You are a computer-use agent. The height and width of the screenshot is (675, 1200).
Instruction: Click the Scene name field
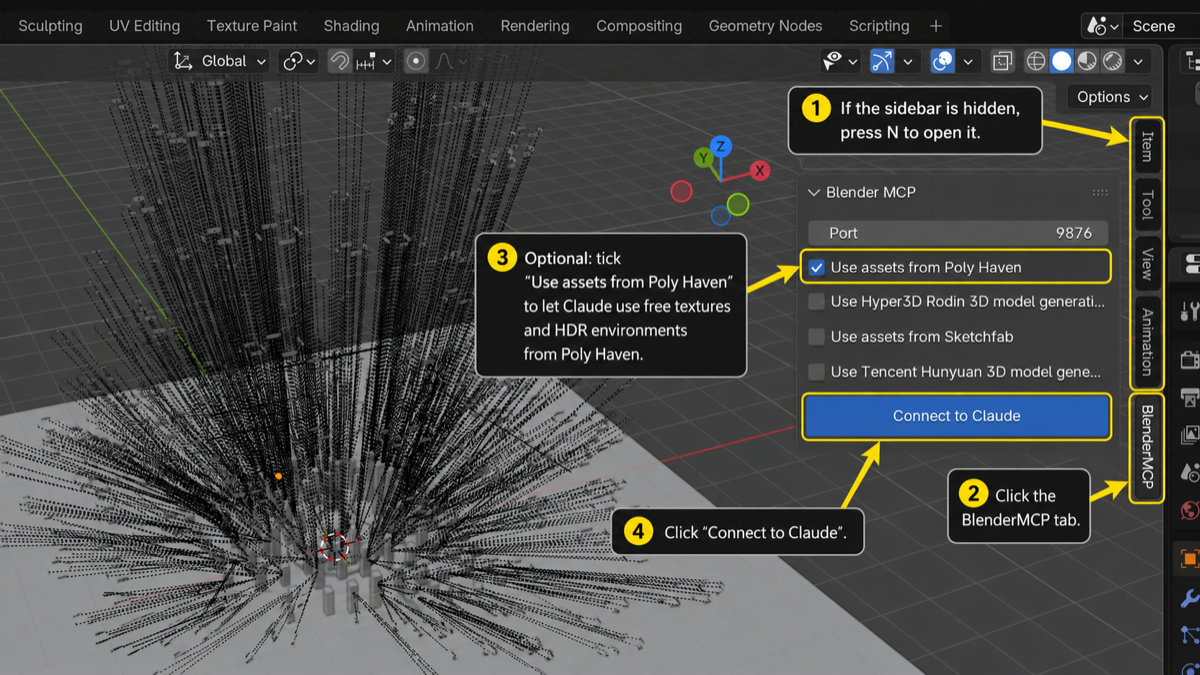pyautogui.click(x=1160, y=26)
